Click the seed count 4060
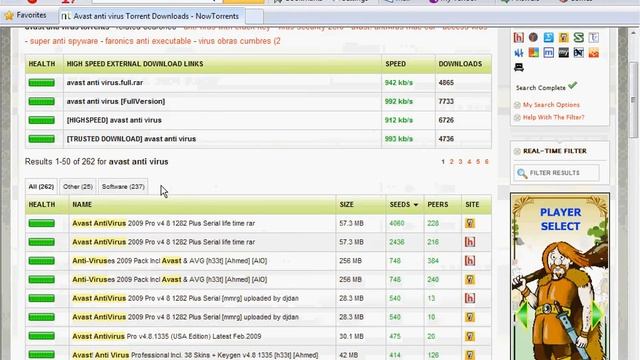The height and width of the screenshot is (360, 640). coord(397,223)
